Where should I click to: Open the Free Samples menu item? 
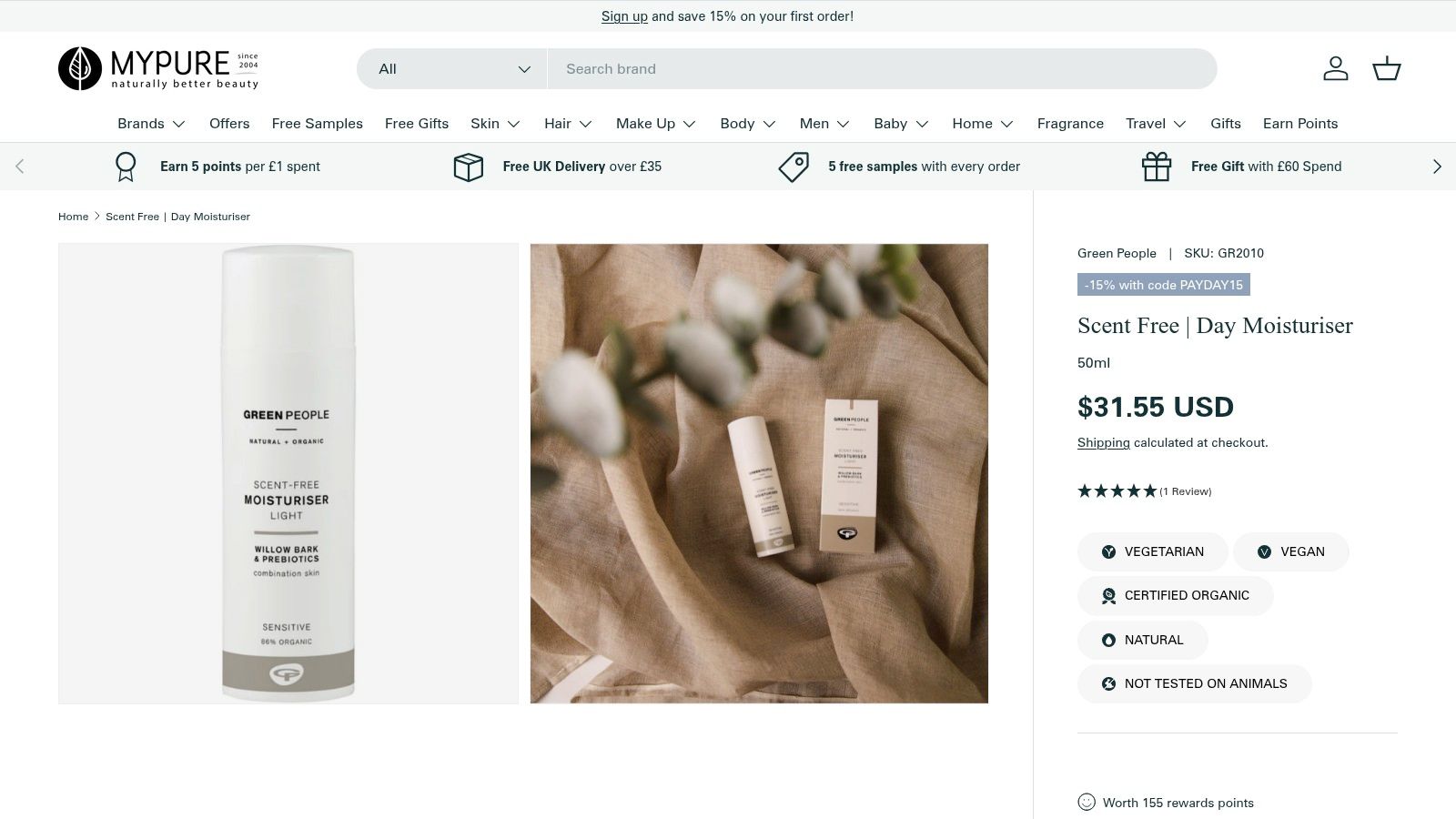pos(317,124)
